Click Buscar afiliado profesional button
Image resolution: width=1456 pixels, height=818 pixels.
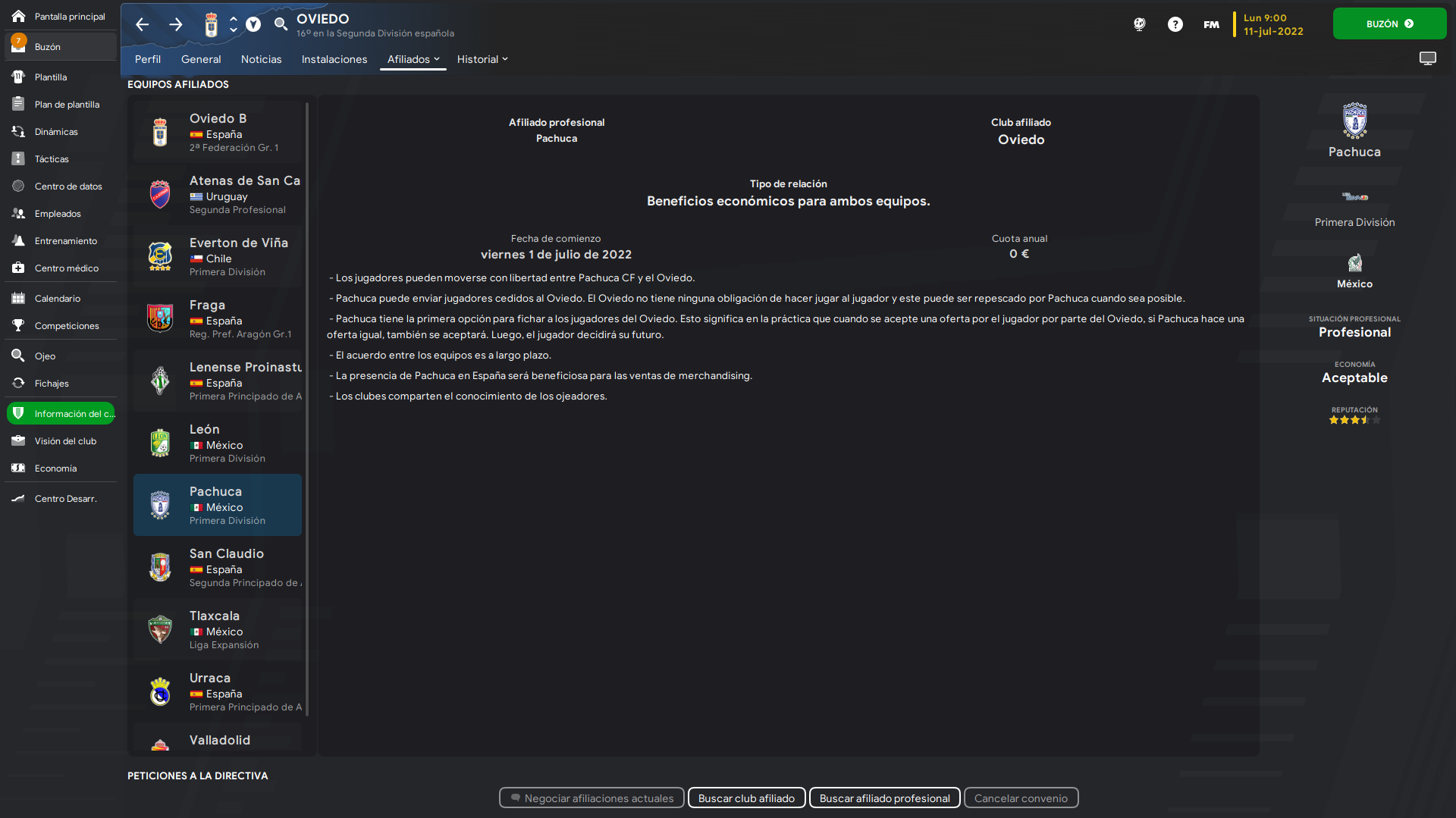[884, 798]
